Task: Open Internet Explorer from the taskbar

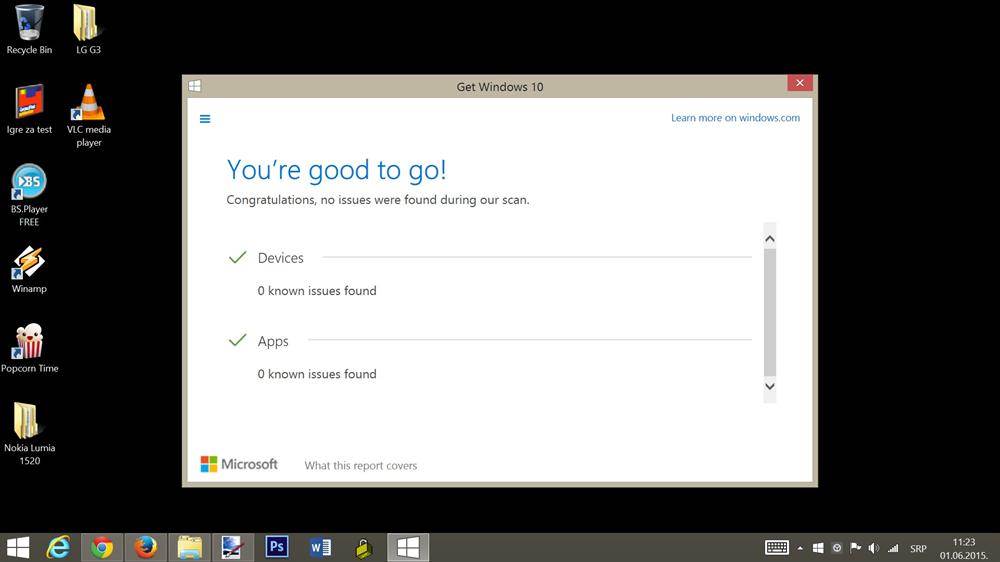Action: click(x=59, y=547)
